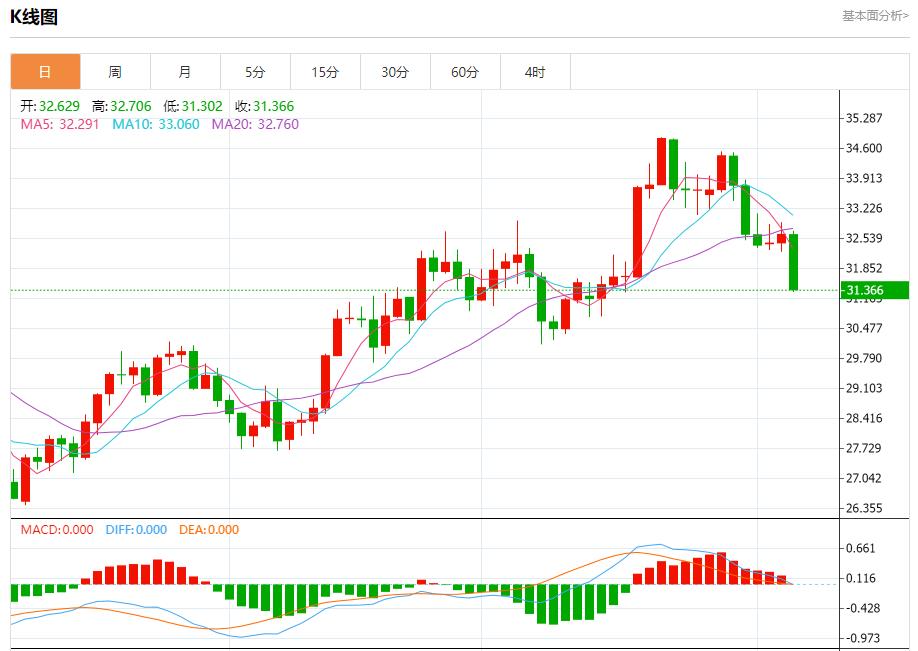Screen dimensions: 918x651
Task: Click the MA5 indicator label
Action: 60,124
